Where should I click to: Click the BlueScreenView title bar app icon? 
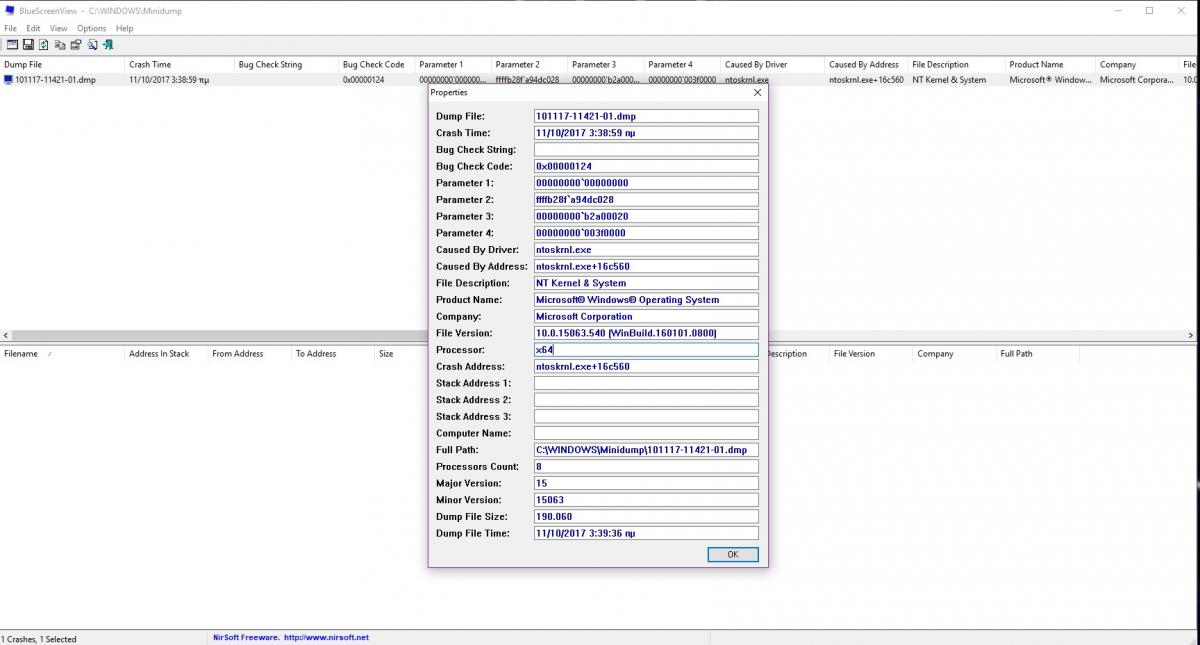tap(9, 10)
